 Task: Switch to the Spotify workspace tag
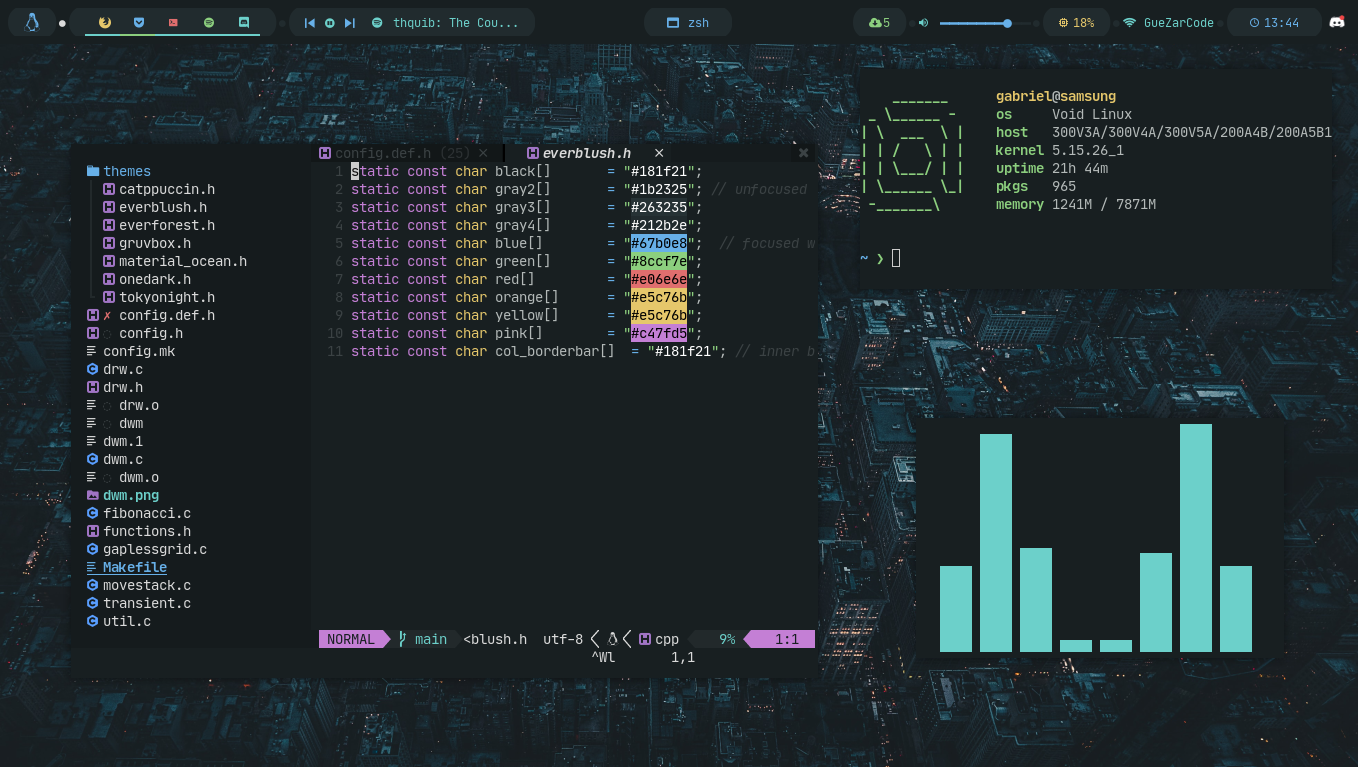209,22
